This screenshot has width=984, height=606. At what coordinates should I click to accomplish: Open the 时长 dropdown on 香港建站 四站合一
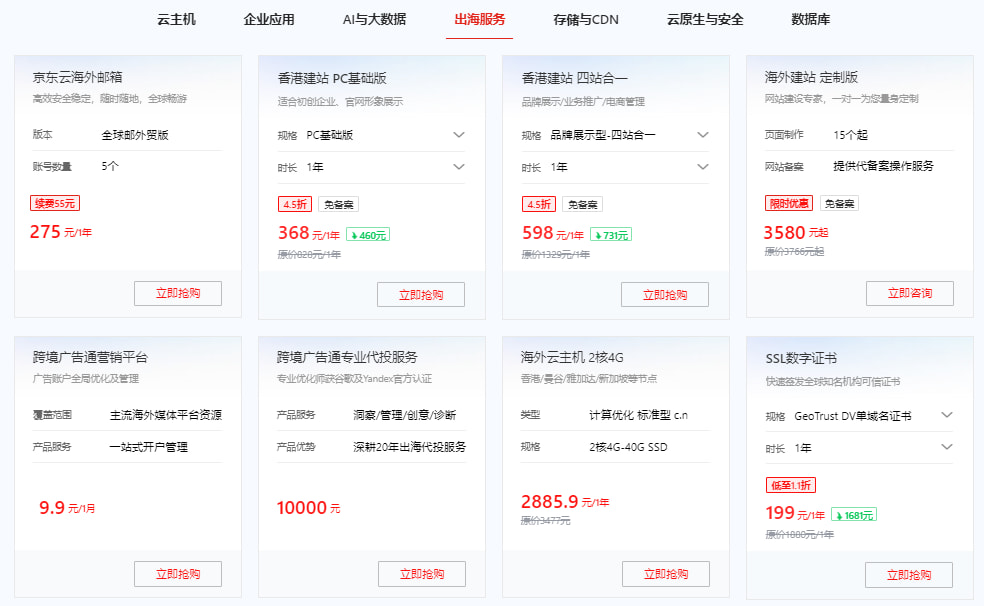click(x=702, y=167)
